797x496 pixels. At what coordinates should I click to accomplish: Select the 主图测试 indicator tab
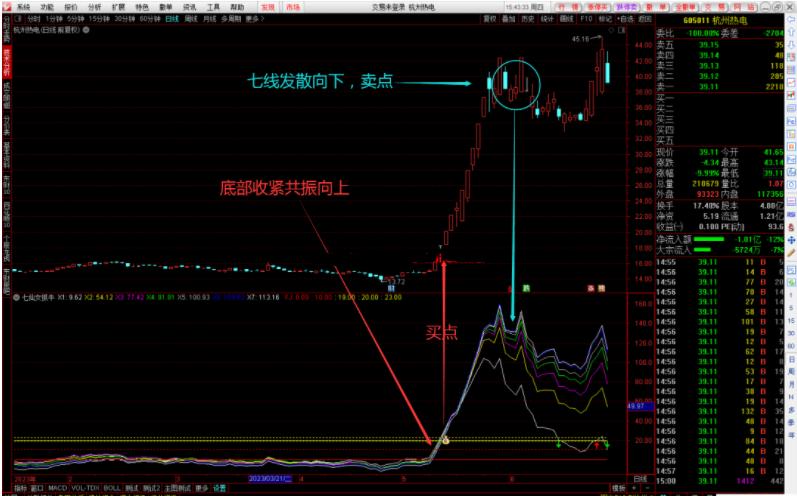point(177,488)
